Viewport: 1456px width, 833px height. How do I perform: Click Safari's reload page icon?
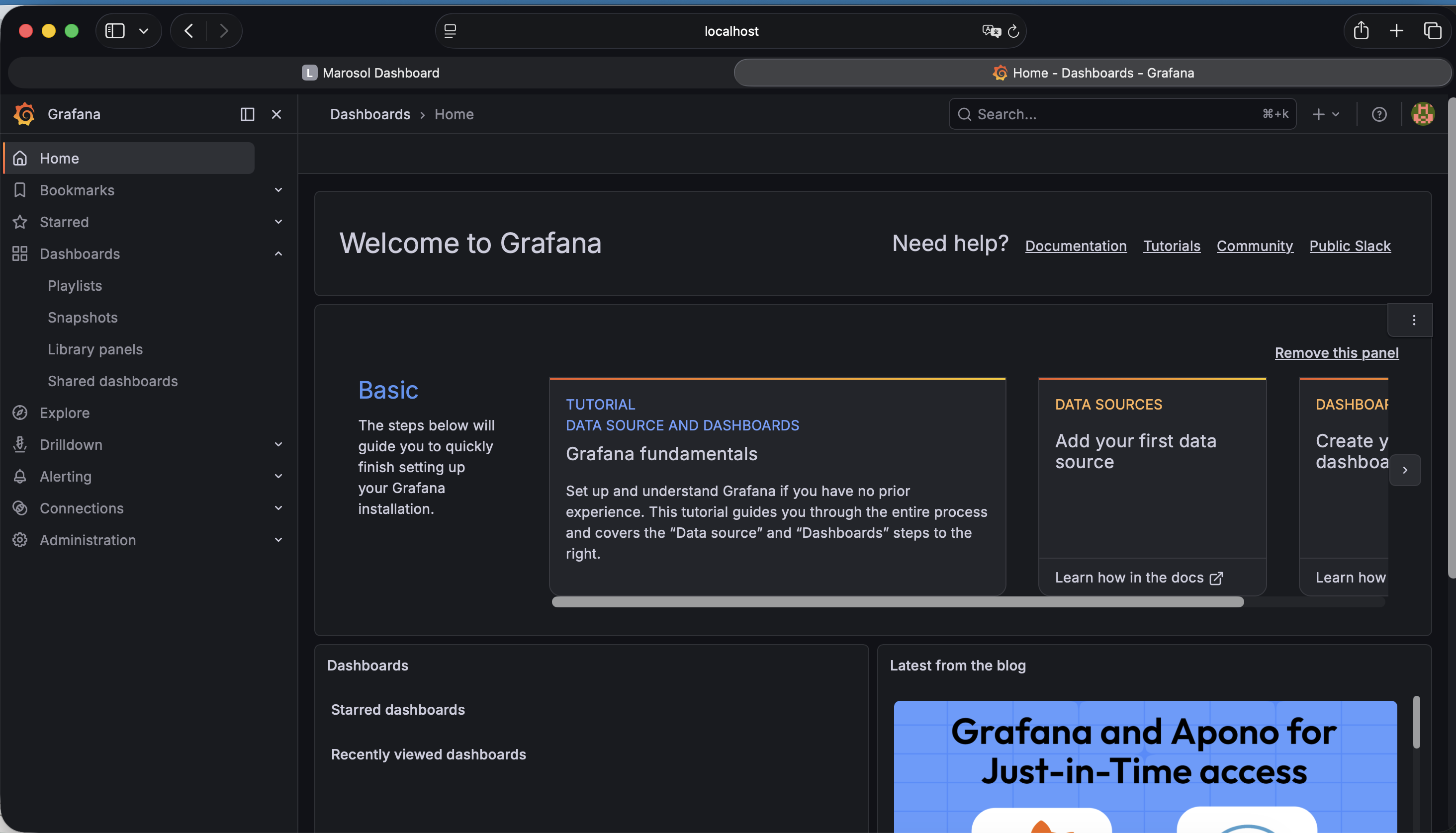point(1013,31)
